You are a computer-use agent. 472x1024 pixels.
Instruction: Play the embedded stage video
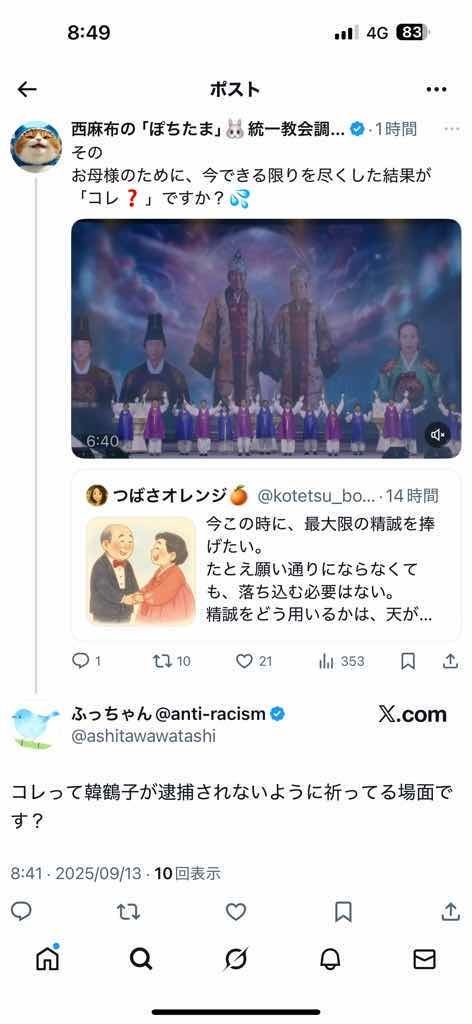coord(266,338)
